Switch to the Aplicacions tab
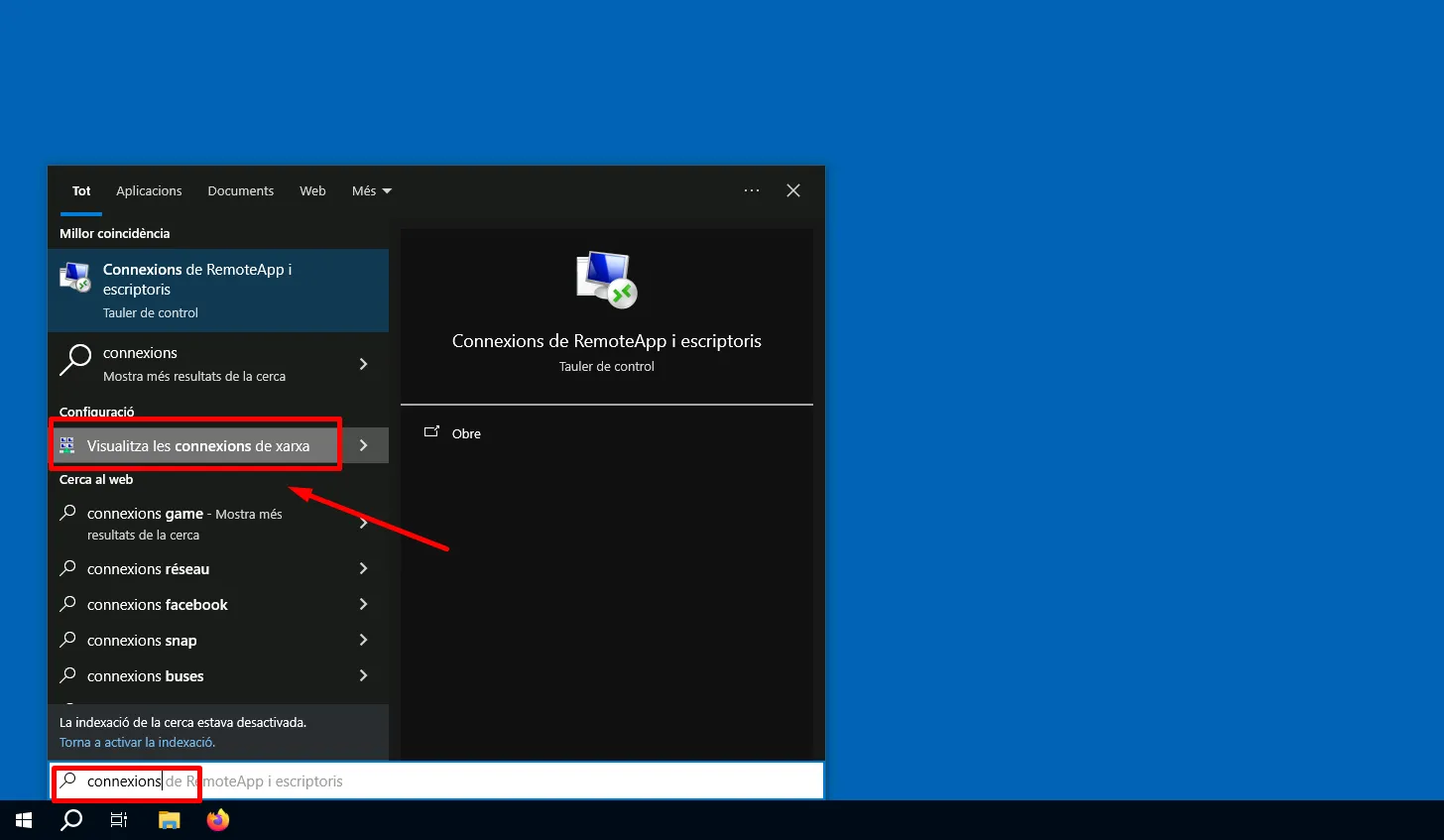 pyautogui.click(x=149, y=191)
